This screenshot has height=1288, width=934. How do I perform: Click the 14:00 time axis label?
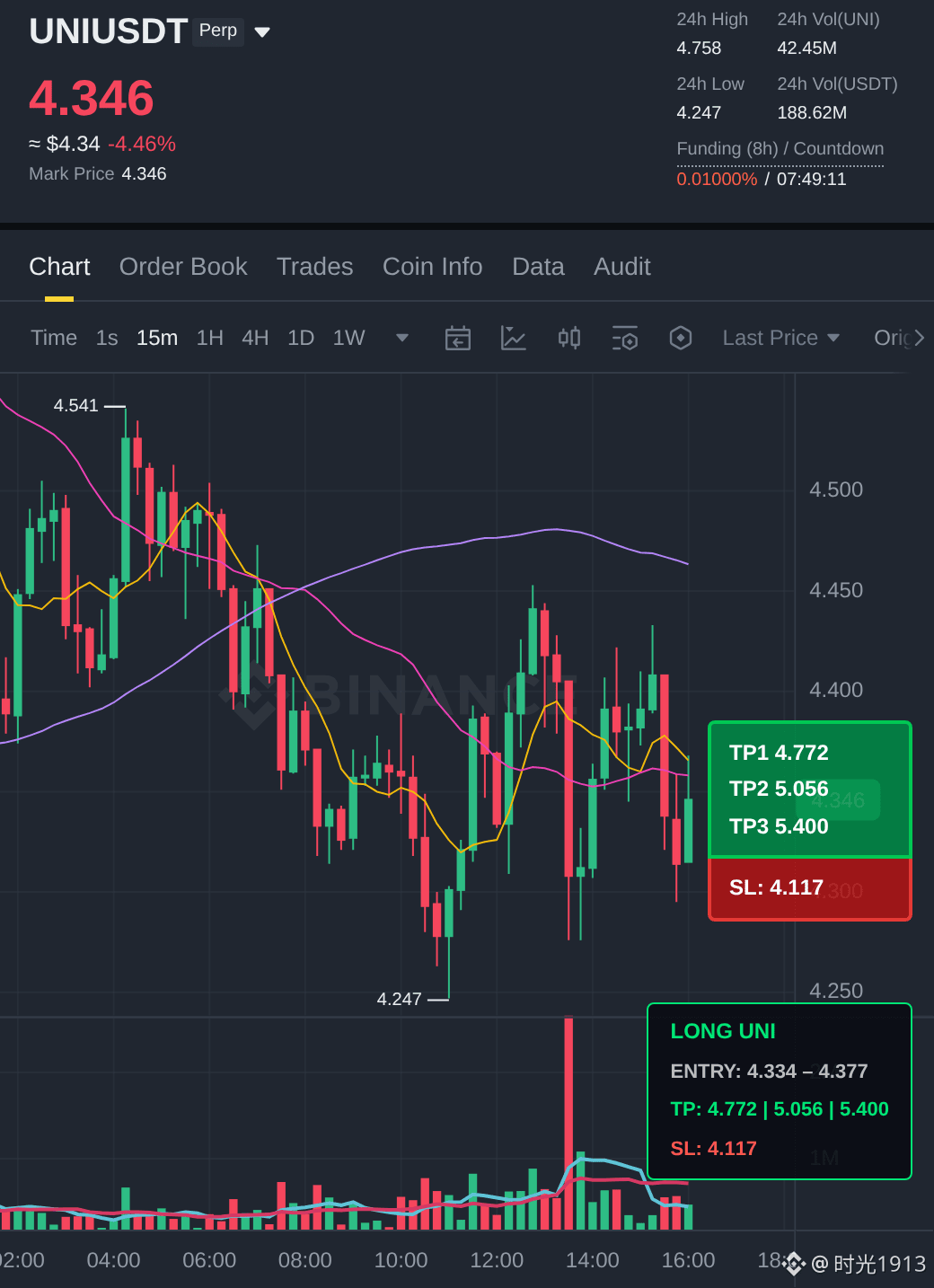coord(593,1260)
